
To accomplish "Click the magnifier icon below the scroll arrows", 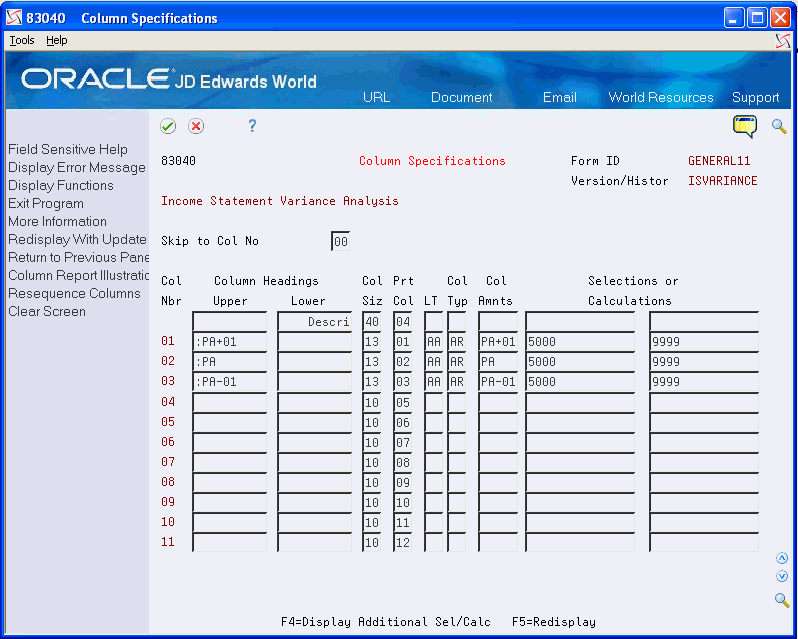I will pos(782,600).
